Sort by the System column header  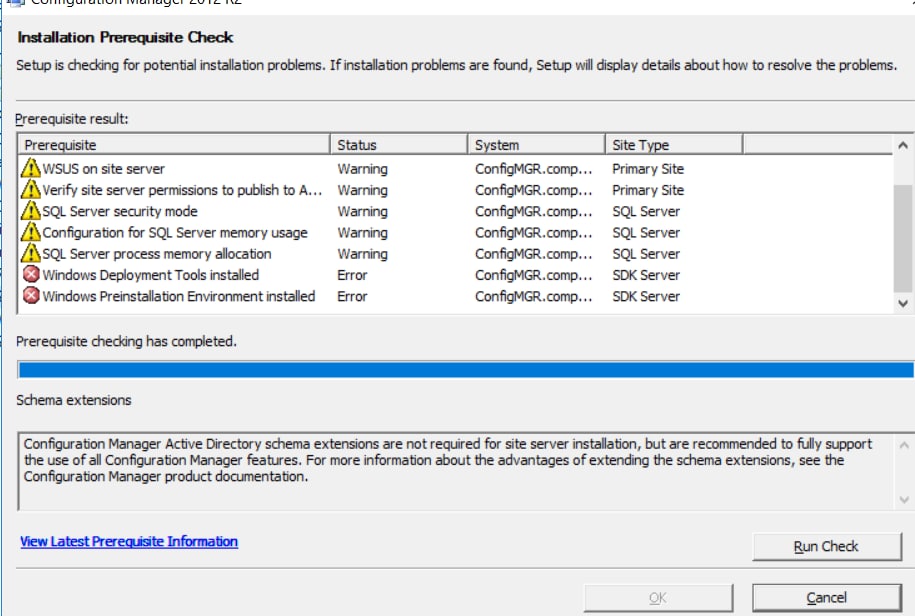[x=536, y=145]
